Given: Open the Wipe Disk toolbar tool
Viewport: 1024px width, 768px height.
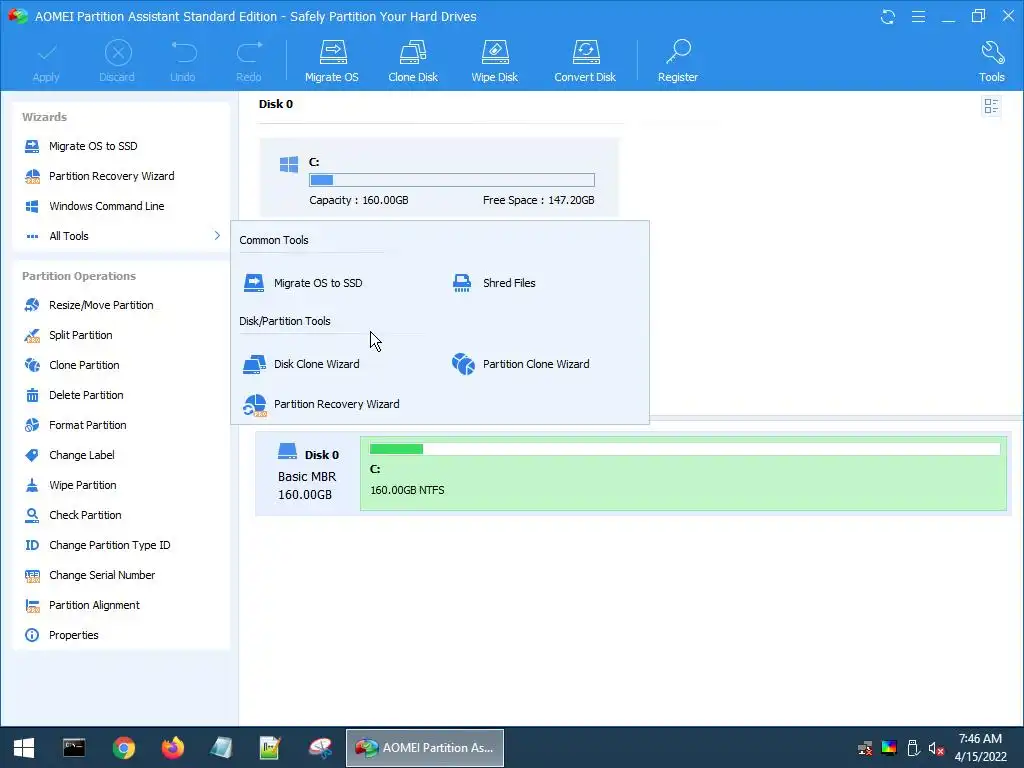Looking at the screenshot, I should pyautogui.click(x=494, y=62).
